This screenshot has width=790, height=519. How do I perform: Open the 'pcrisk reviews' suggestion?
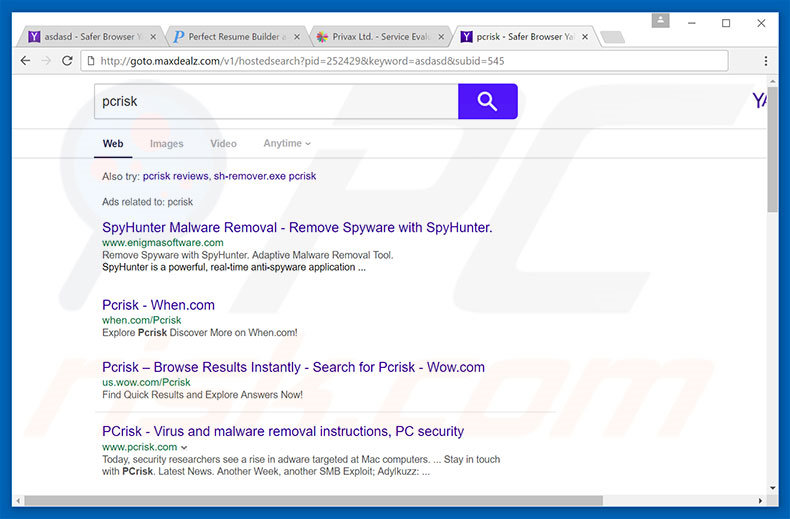tap(175, 176)
